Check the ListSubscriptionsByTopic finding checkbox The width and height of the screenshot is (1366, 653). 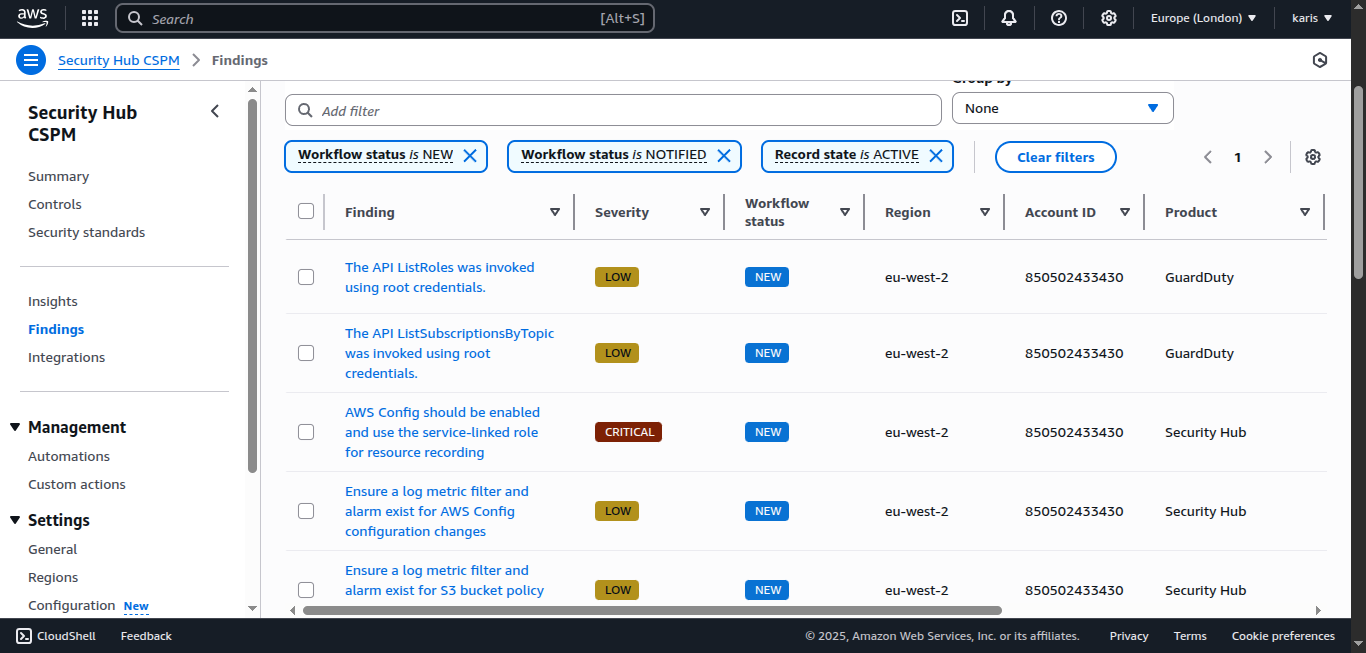pos(306,353)
